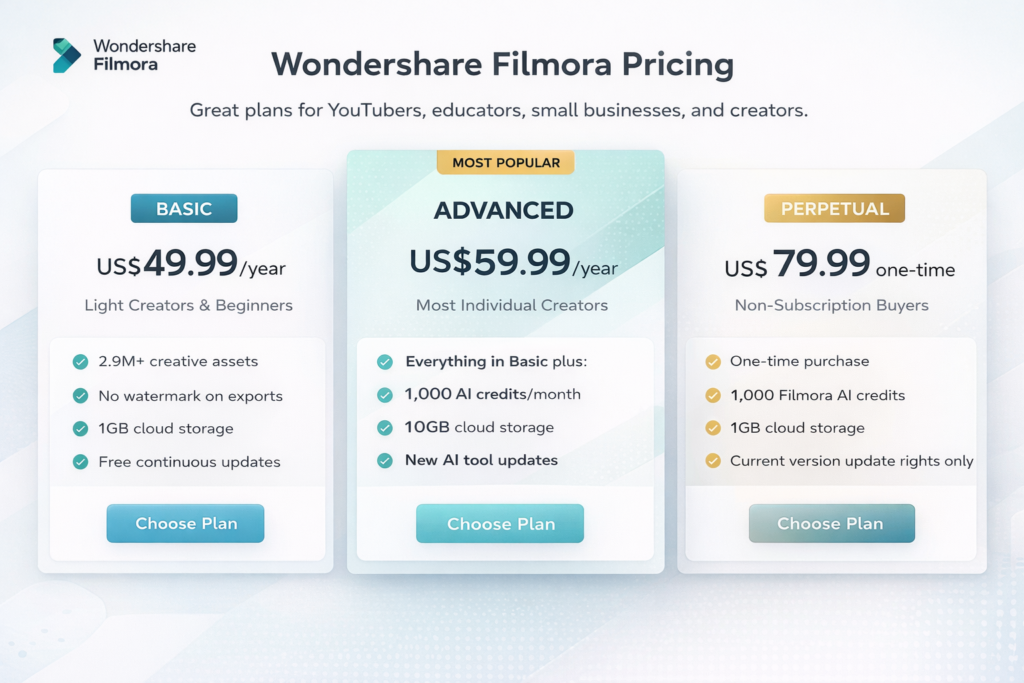The image size is (1024, 683).
Task: Choose Plan for the Advanced tier
Action: 500,523
